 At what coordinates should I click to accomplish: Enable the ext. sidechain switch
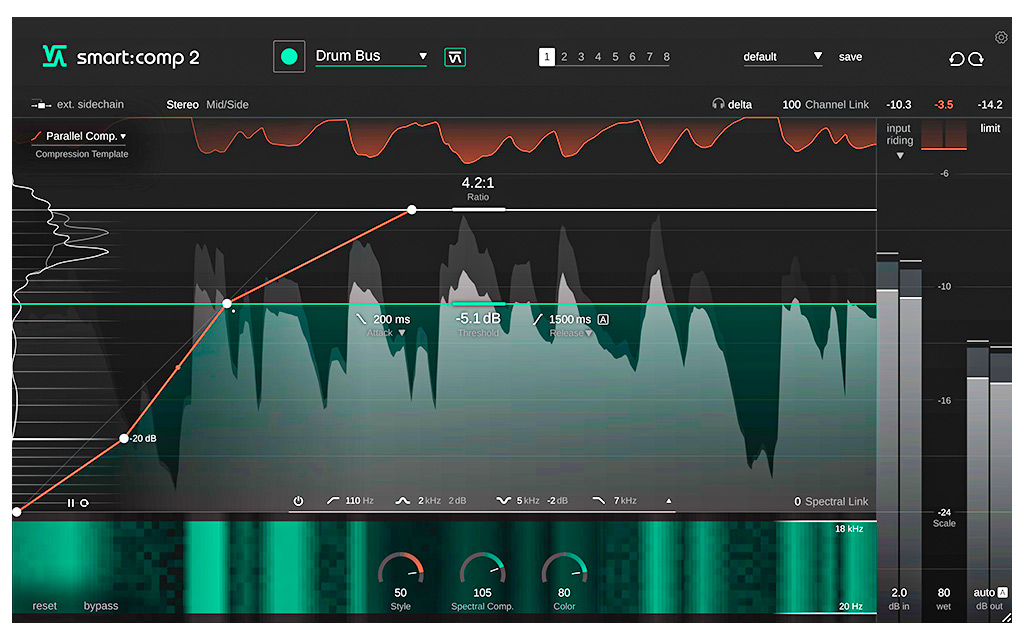click(42, 104)
